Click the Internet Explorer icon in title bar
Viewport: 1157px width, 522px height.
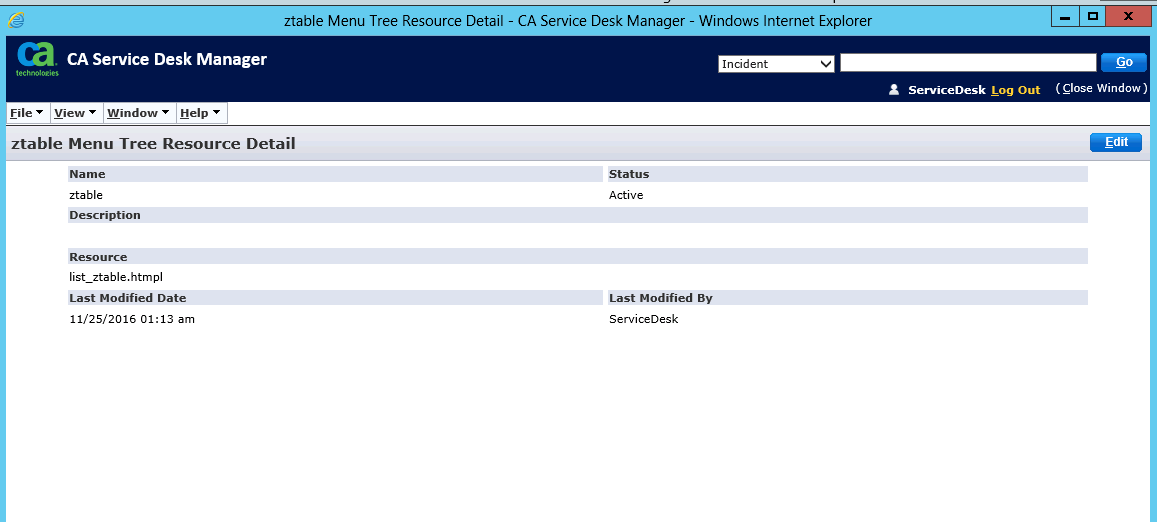(x=16, y=20)
